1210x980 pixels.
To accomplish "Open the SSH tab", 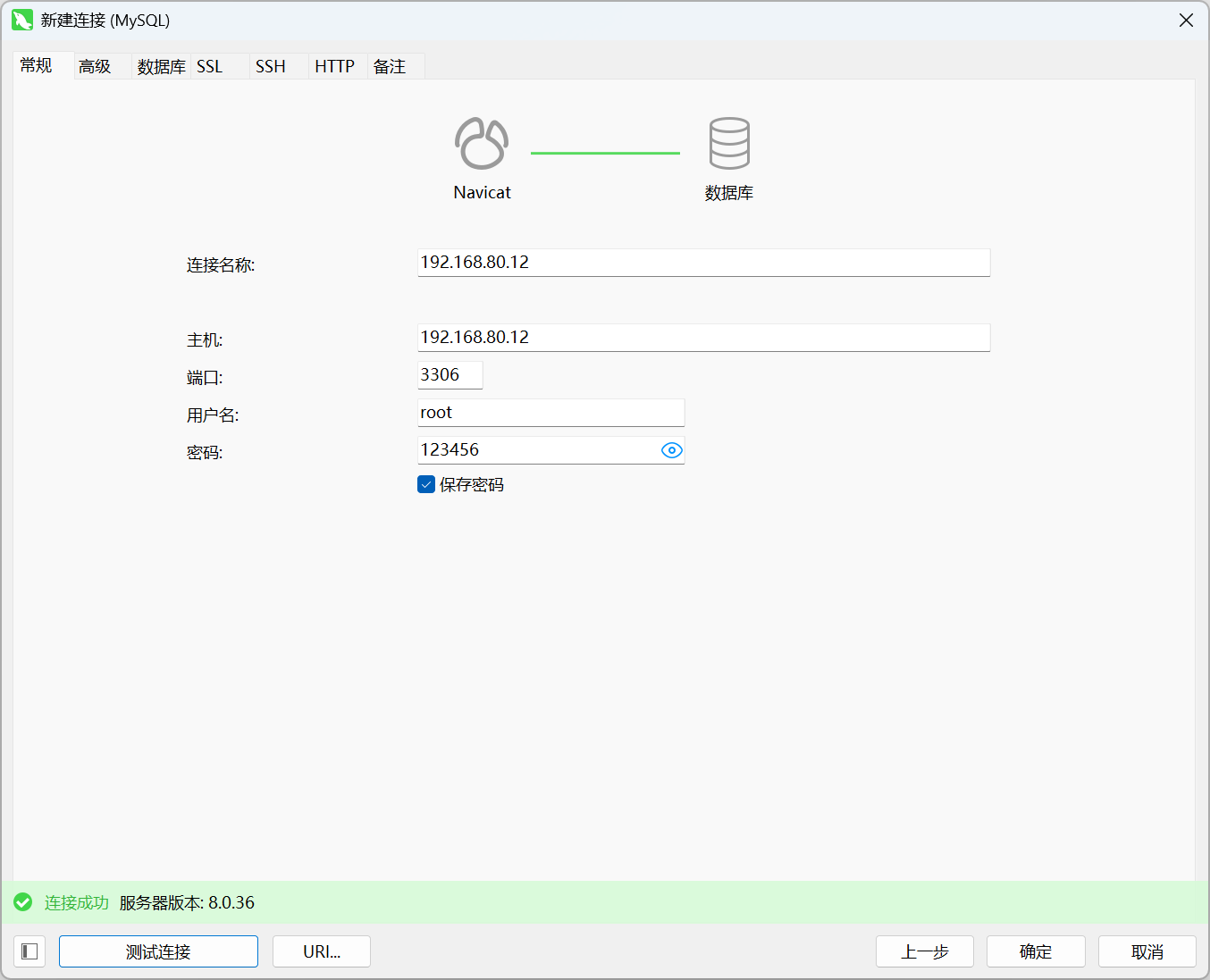I will pyautogui.click(x=271, y=66).
